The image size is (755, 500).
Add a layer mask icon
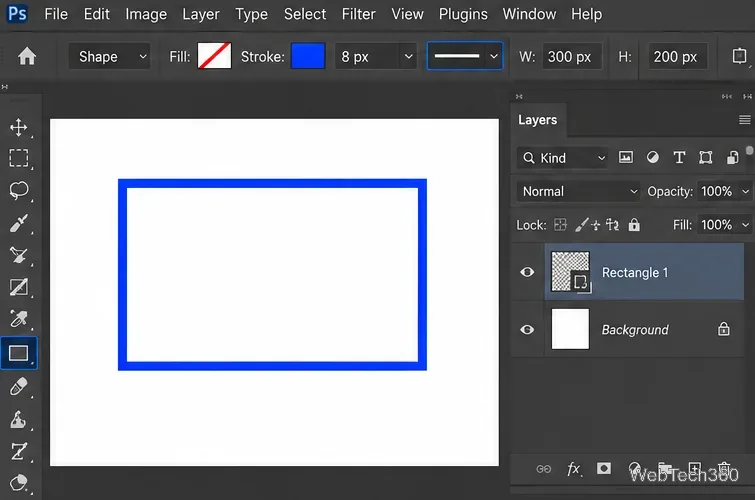point(604,469)
